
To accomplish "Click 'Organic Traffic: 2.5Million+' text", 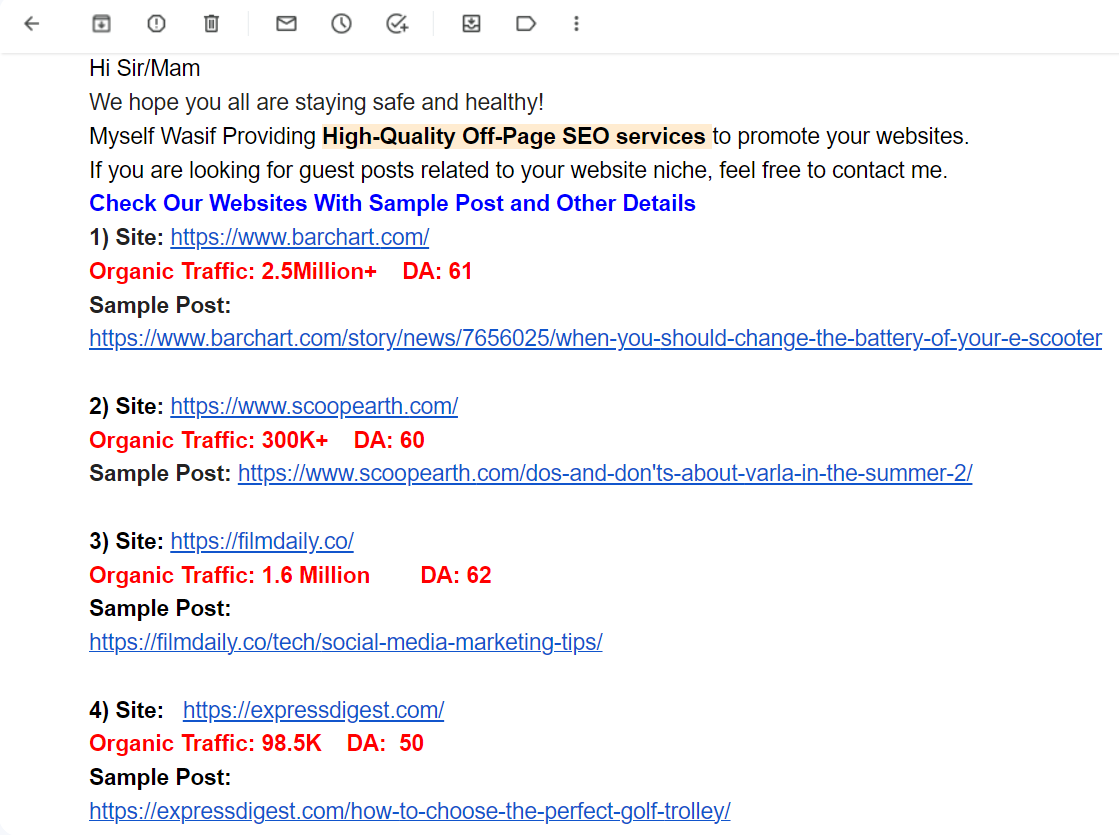I will (233, 271).
